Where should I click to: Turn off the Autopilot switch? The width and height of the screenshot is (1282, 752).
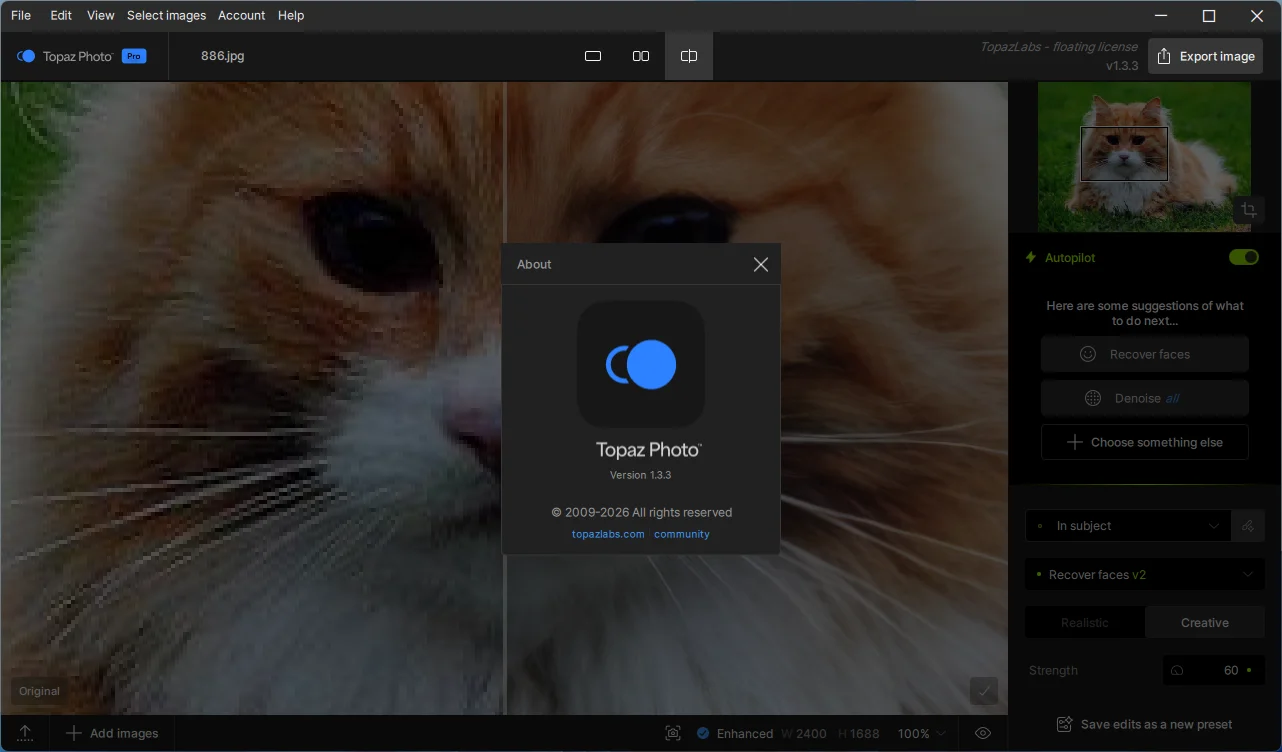tap(1244, 258)
